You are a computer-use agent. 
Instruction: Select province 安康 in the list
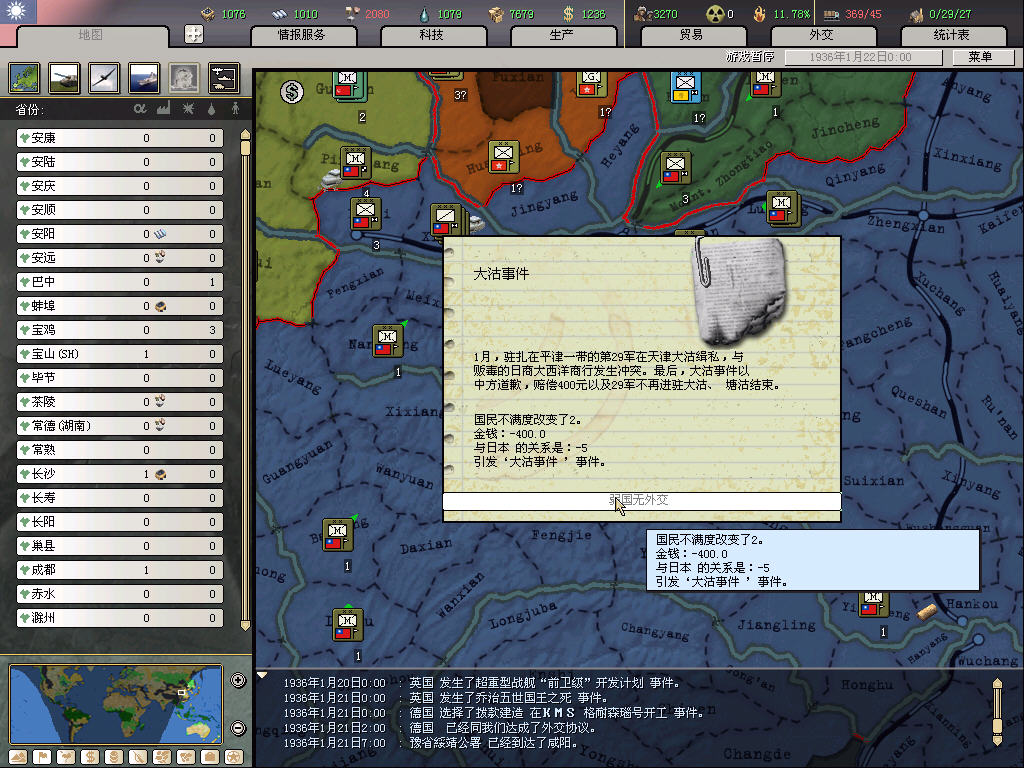[120, 138]
